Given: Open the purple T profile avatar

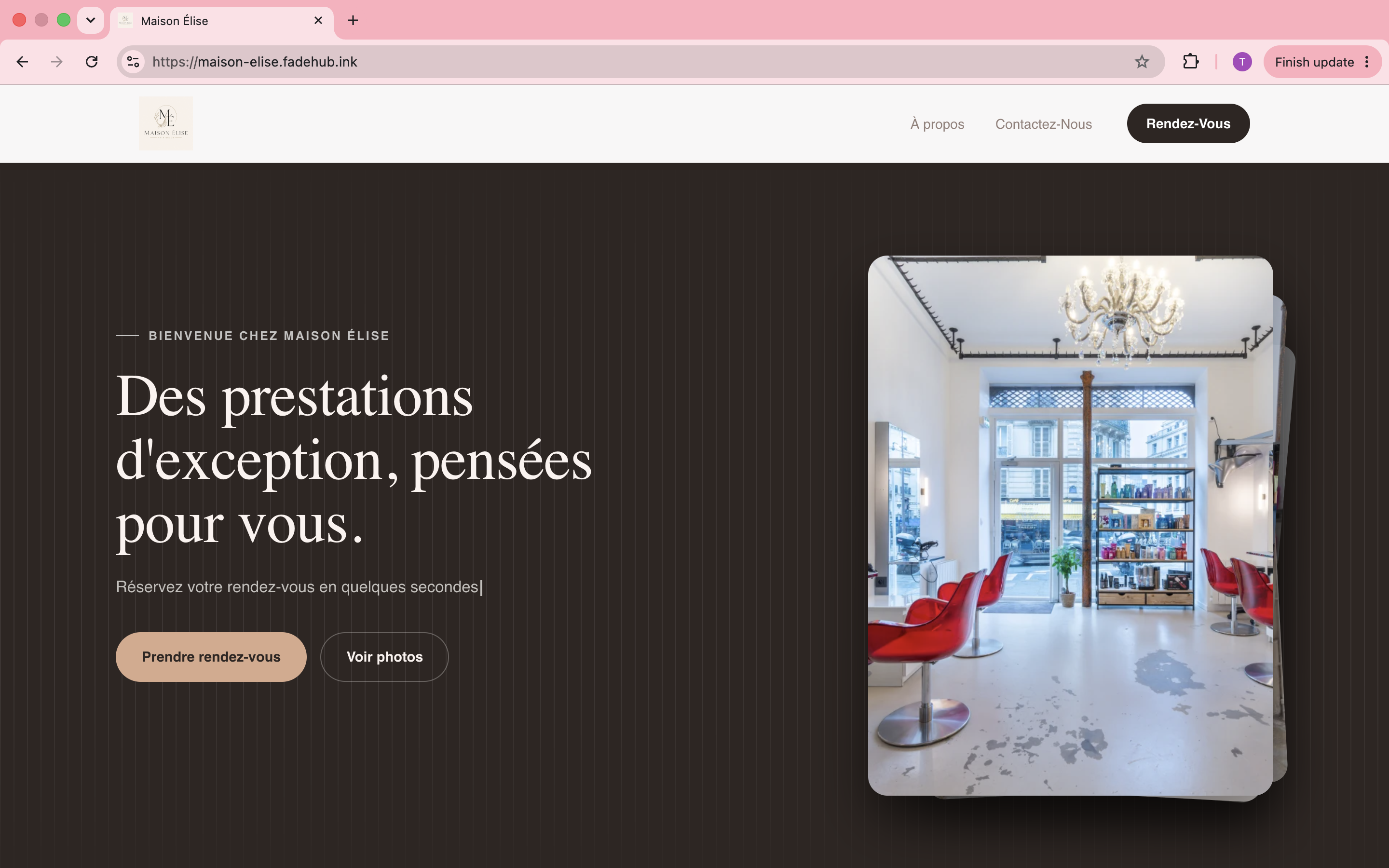Looking at the screenshot, I should coord(1242,62).
